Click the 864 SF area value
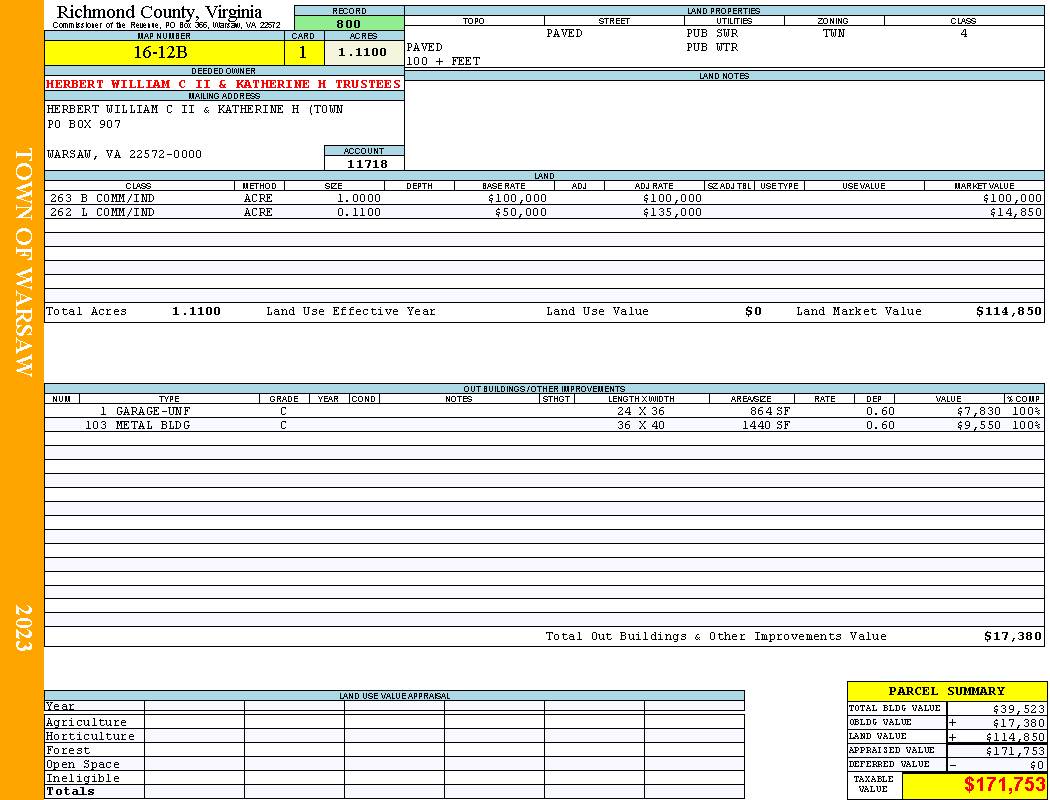1050x800 pixels. pyautogui.click(x=770, y=411)
